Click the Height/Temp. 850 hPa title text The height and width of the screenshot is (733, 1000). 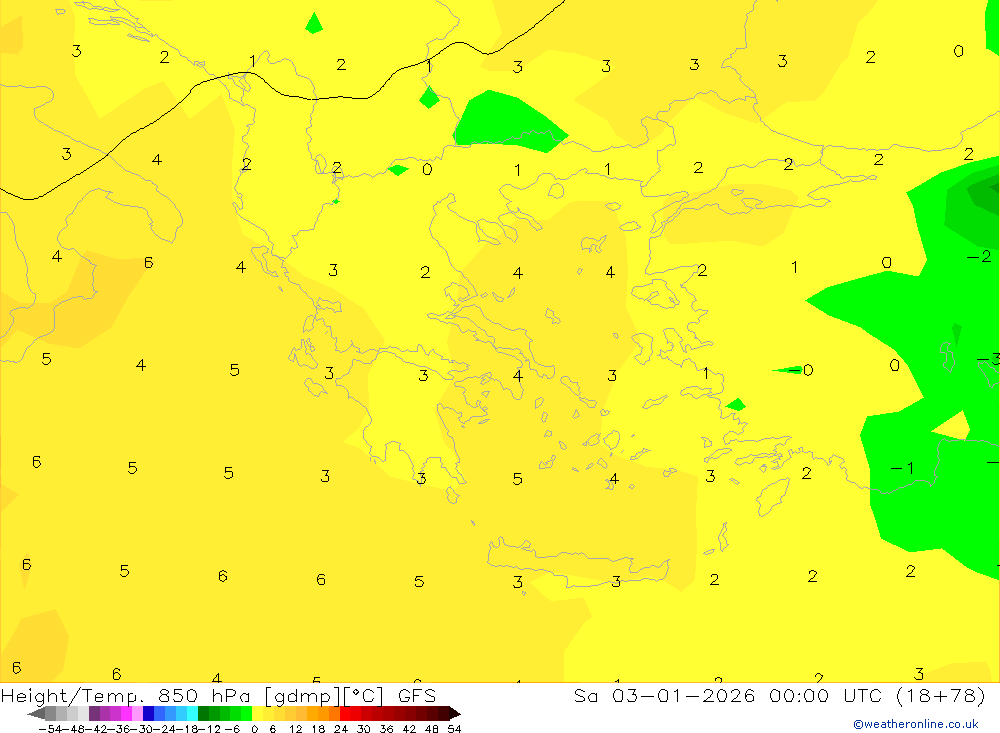126,696
